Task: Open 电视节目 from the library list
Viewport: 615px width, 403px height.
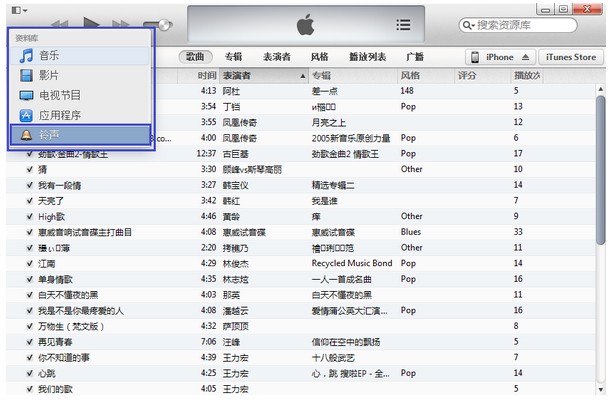Action: [60, 95]
